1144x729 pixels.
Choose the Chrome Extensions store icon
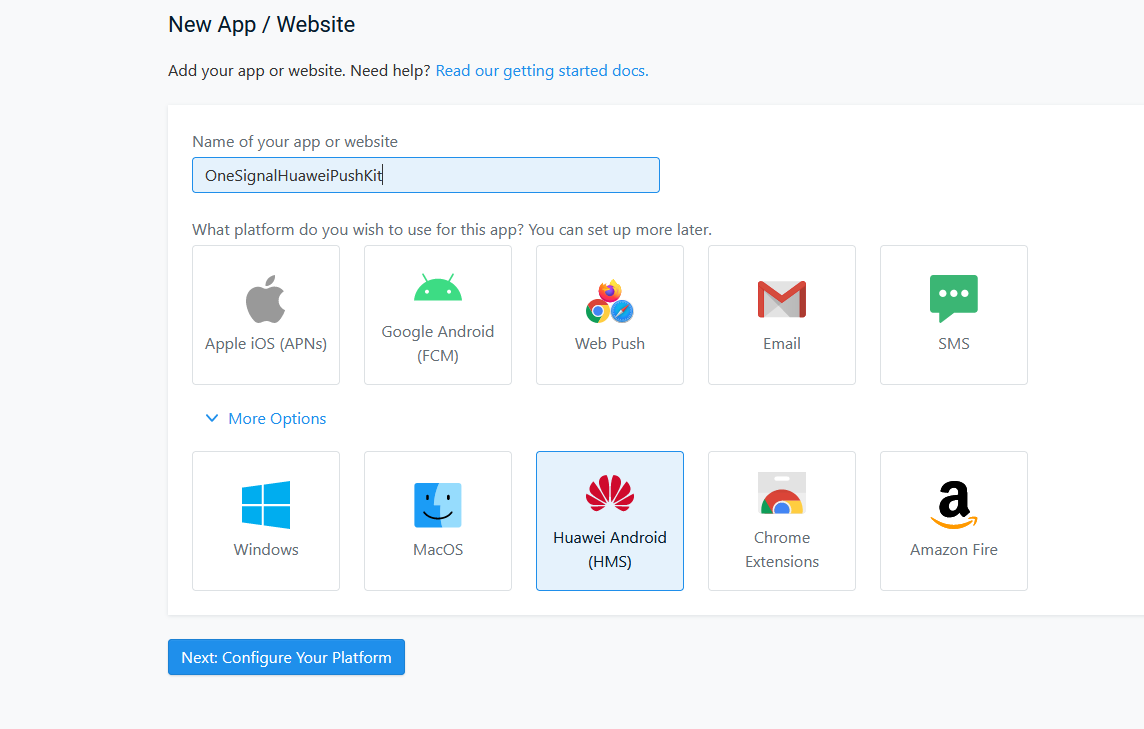[782, 493]
